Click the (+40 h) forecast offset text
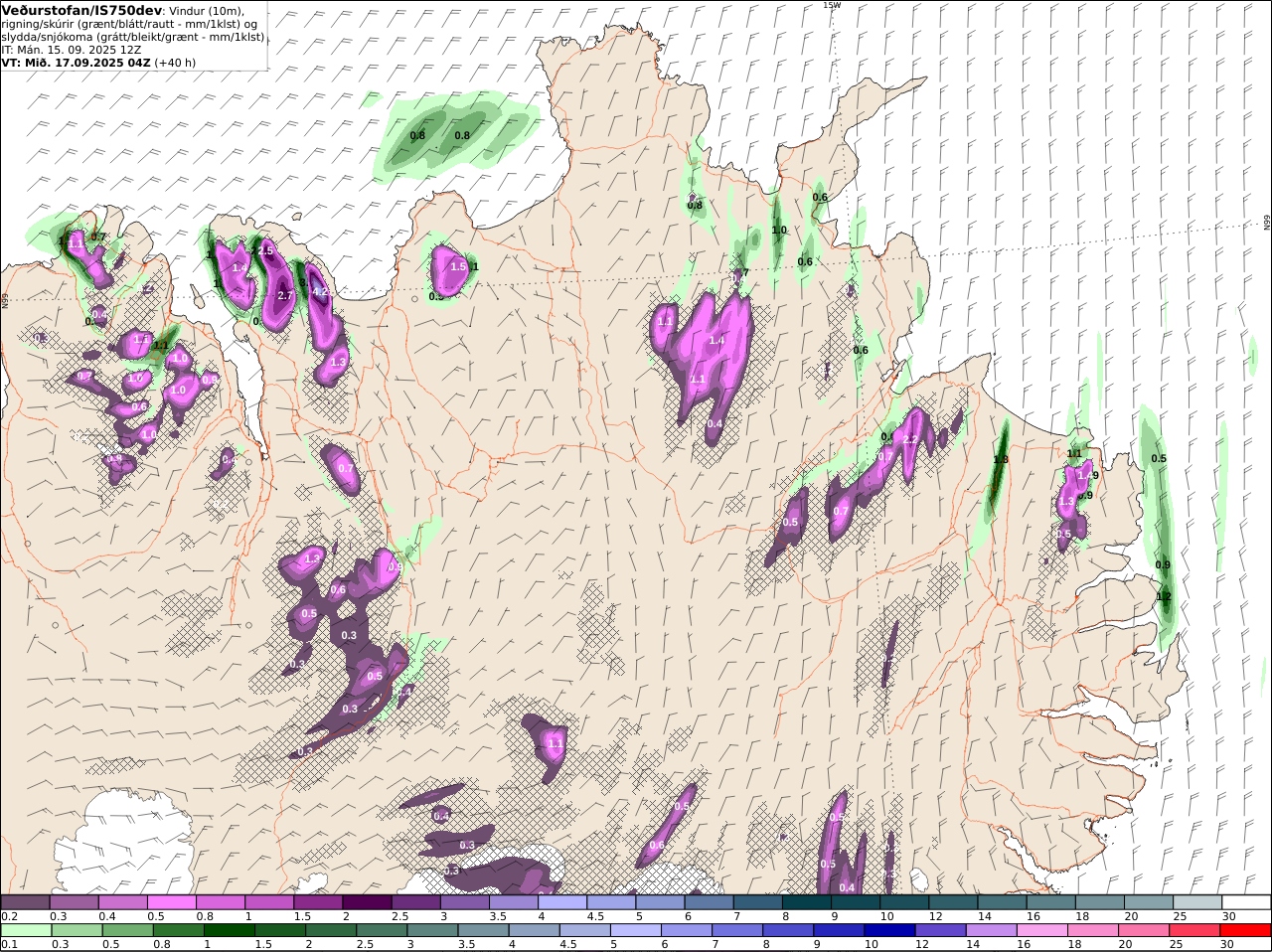This screenshot has width=1272, height=952. click(175, 62)
